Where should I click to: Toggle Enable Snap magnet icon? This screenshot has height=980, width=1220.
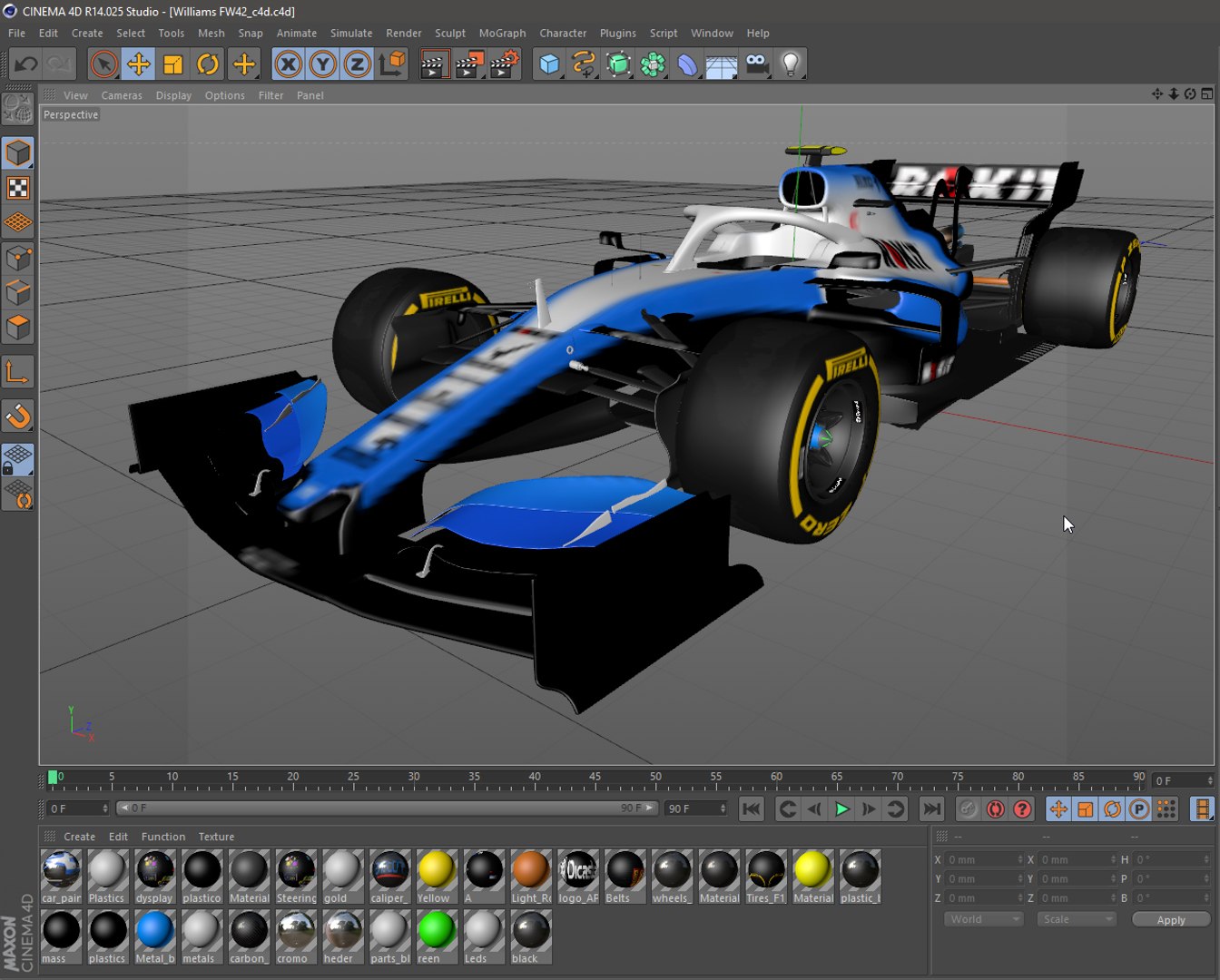tap(18, 416)
